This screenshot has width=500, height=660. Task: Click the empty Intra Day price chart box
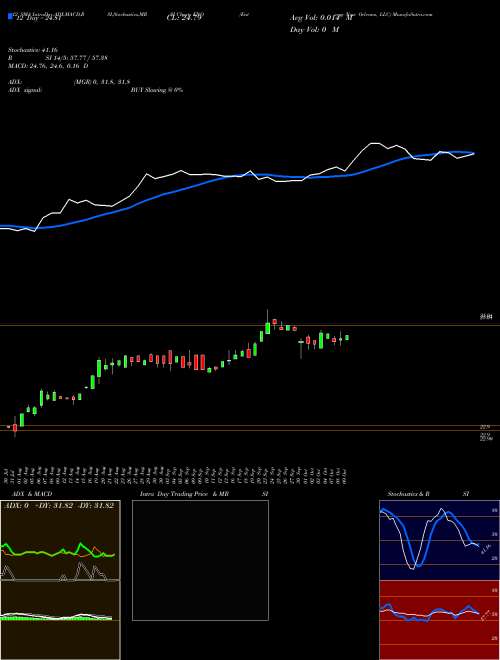tap(200, 560)
